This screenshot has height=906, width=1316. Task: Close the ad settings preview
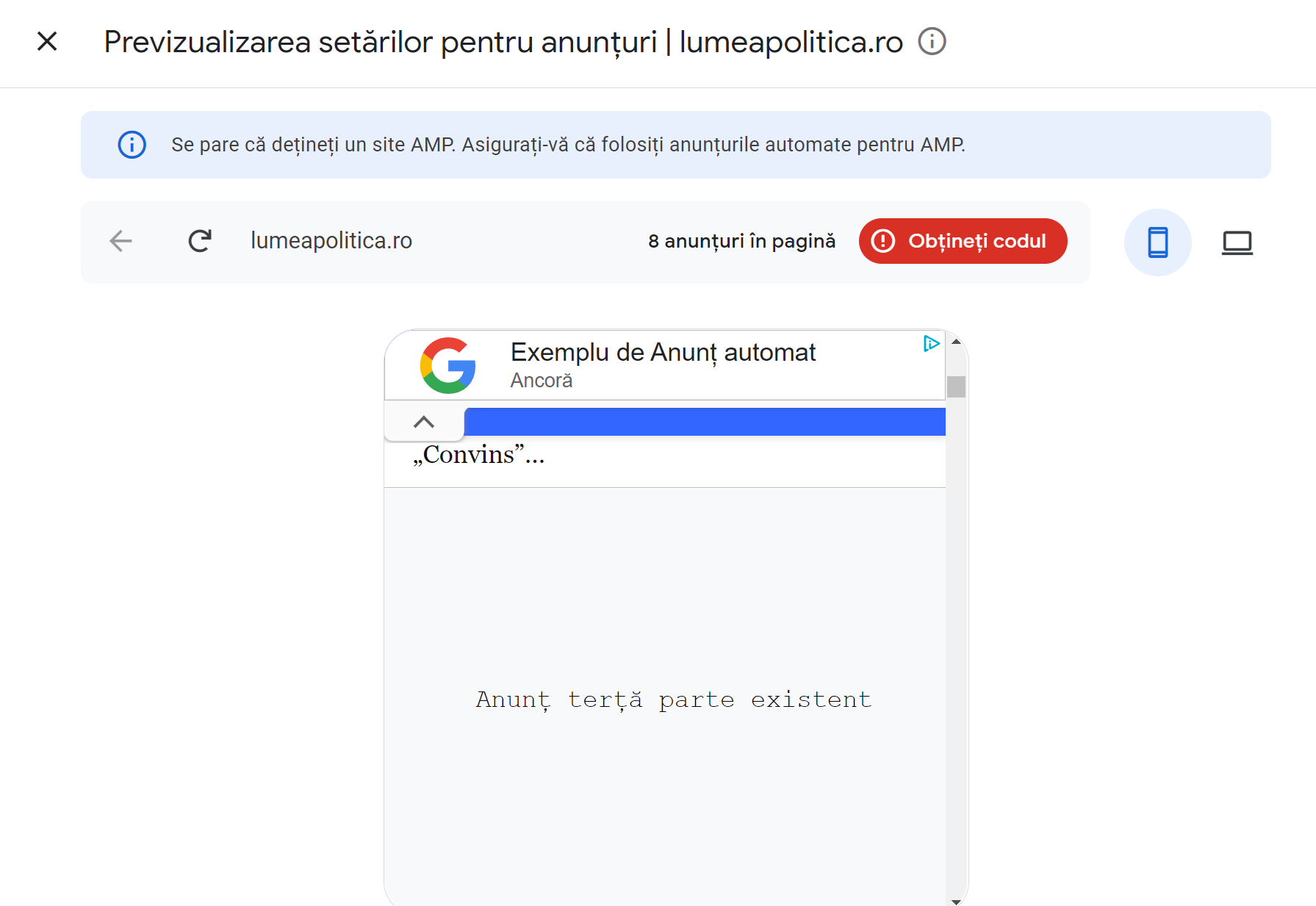pos(47,41)
